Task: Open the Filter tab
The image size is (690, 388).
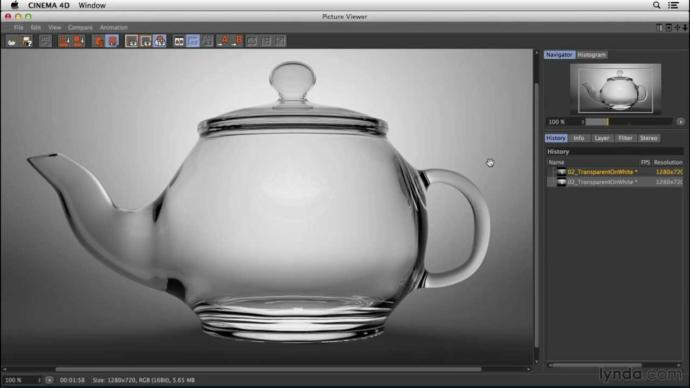Action: [x=625, y=138]
